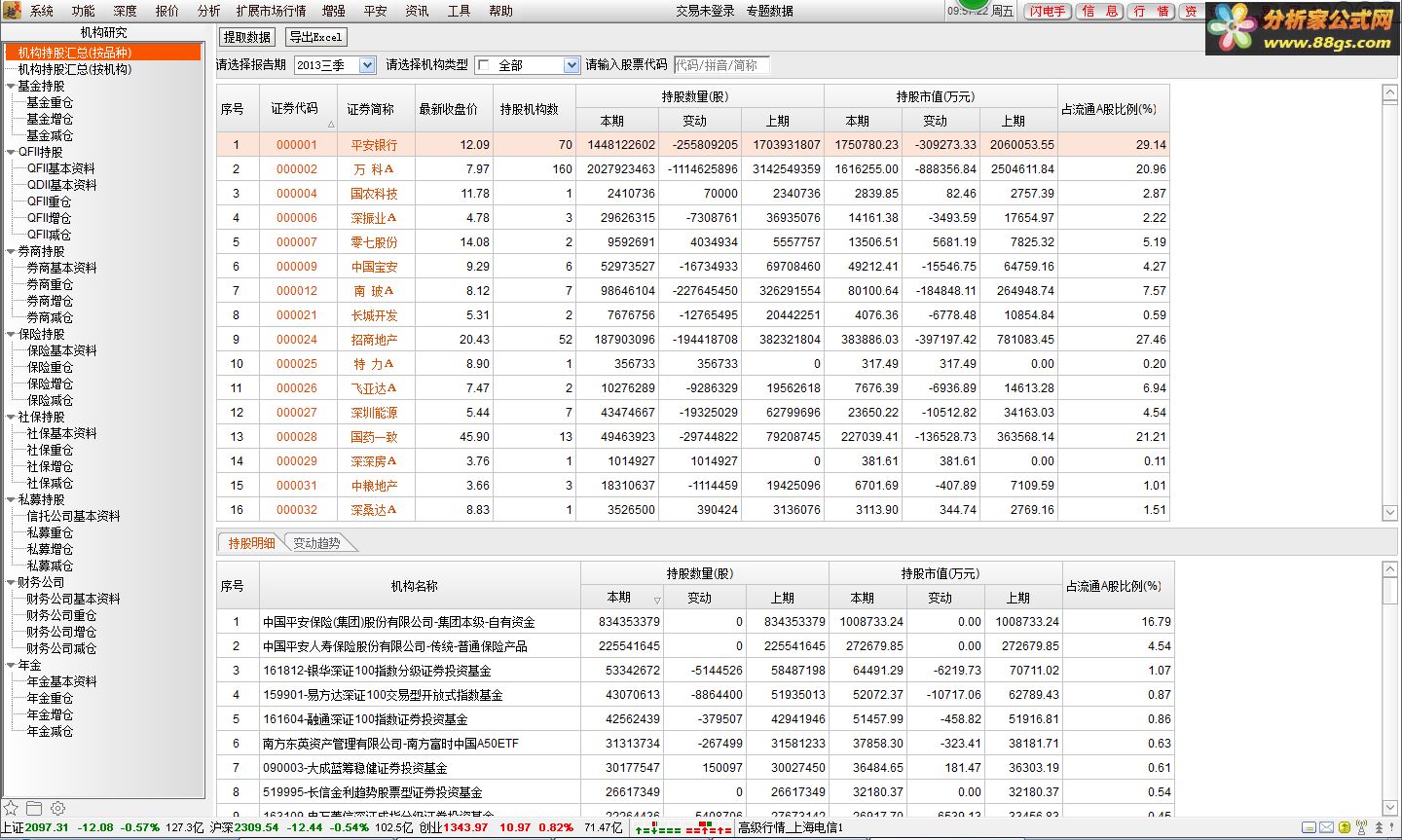
Task: Click stock name 招商地产 in the table
Action: click(x=374, y=340)
